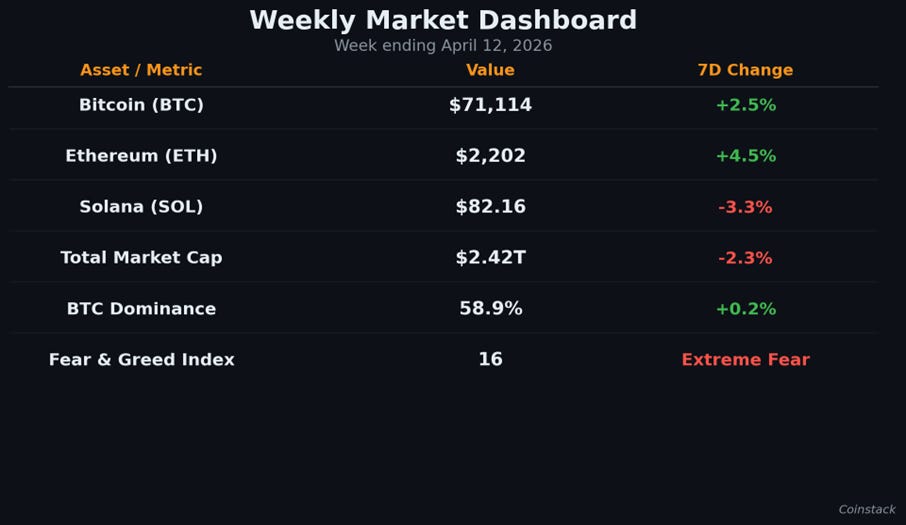Click the 58.9% dominance value

point(490,308)
